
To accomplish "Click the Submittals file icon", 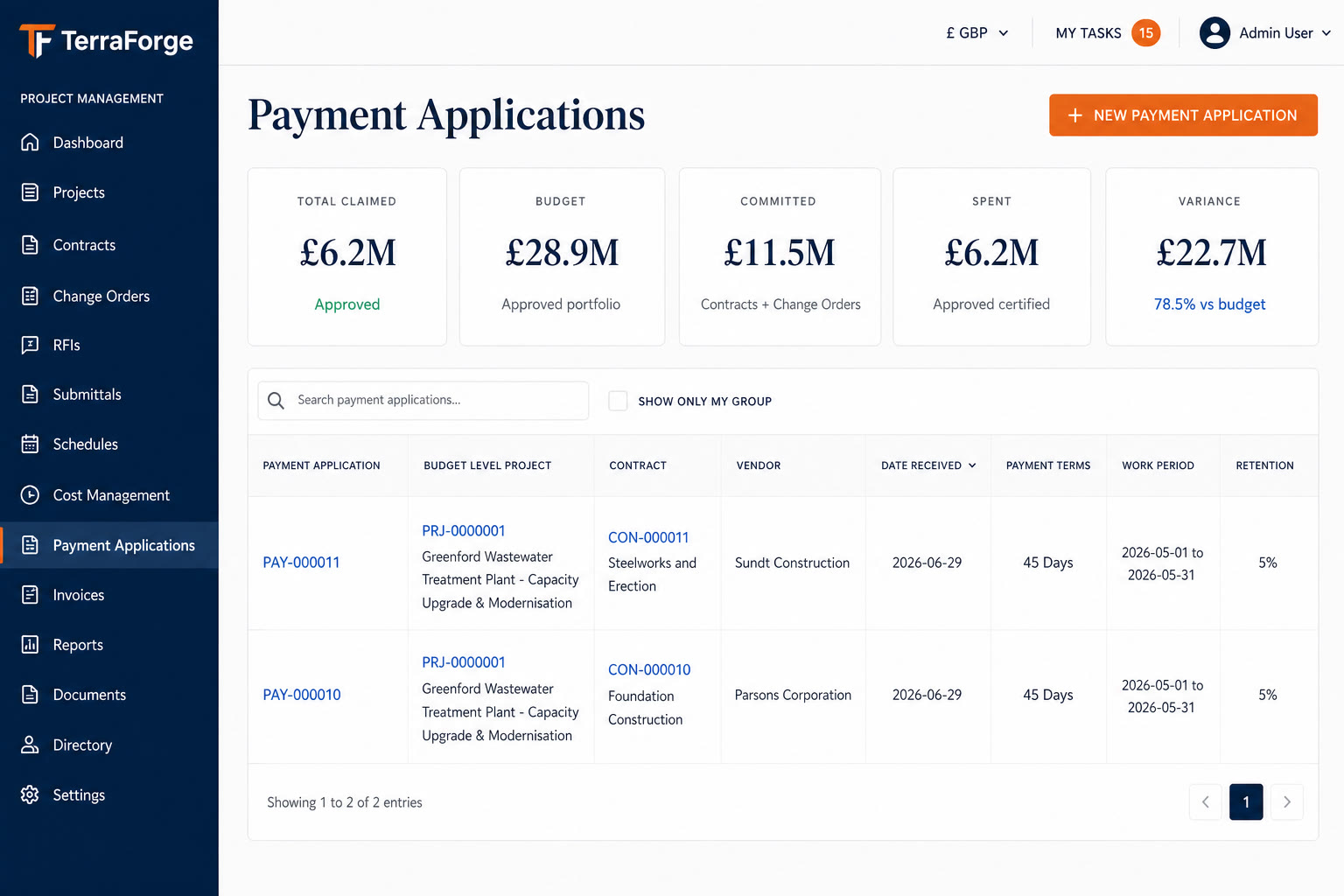I will point(30,394).
